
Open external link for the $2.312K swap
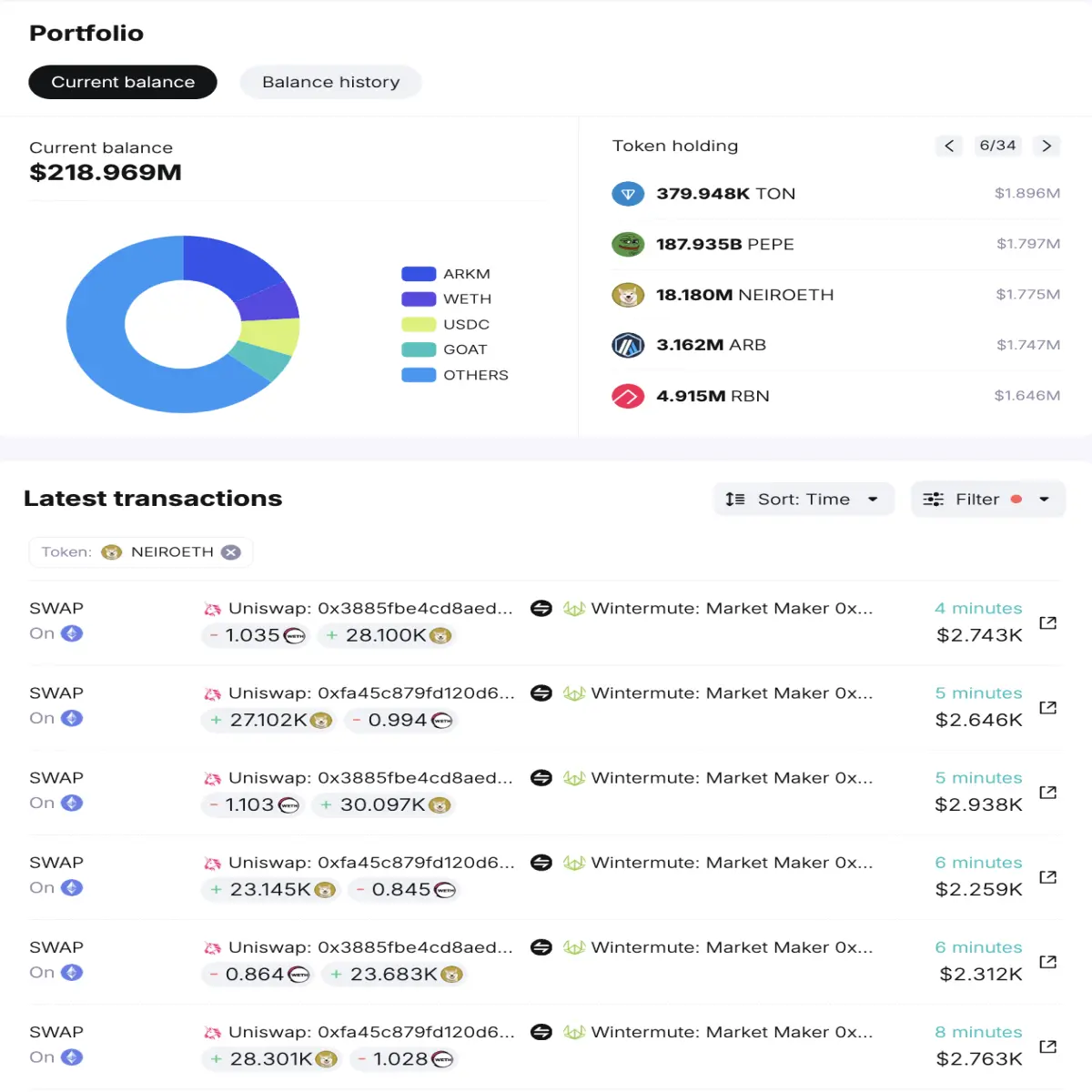click(1048, 961)
